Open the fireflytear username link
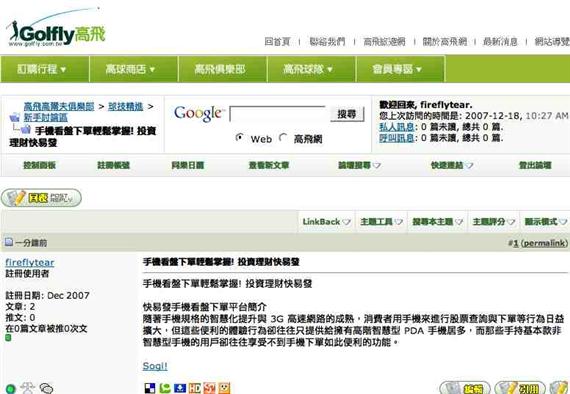 click(x=30, y=262)
